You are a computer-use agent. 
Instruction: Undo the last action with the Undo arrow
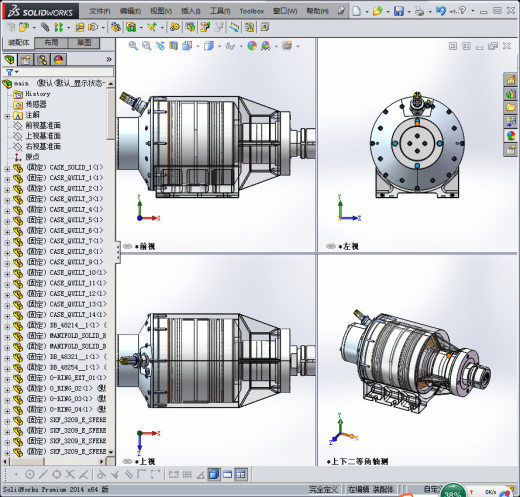pyautogui.click(x=441, y=11)
